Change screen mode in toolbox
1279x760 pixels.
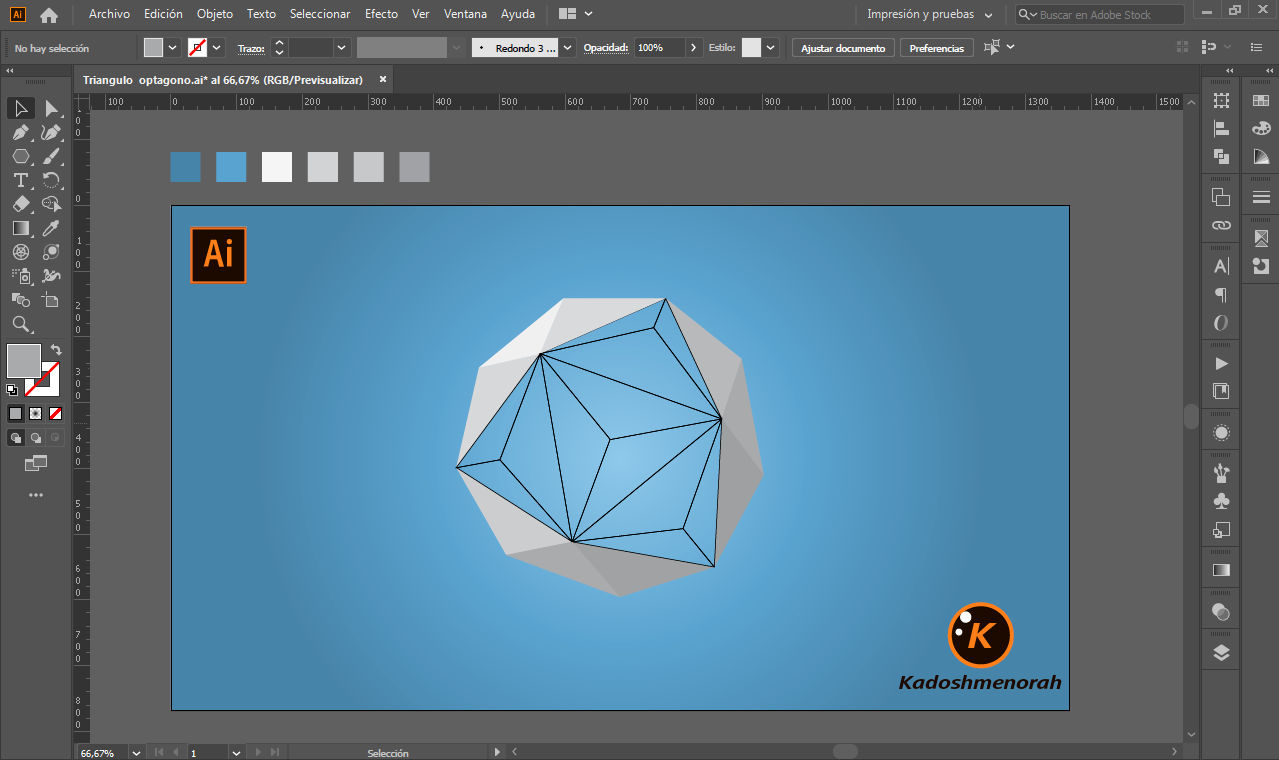click(x=36, y=463)
